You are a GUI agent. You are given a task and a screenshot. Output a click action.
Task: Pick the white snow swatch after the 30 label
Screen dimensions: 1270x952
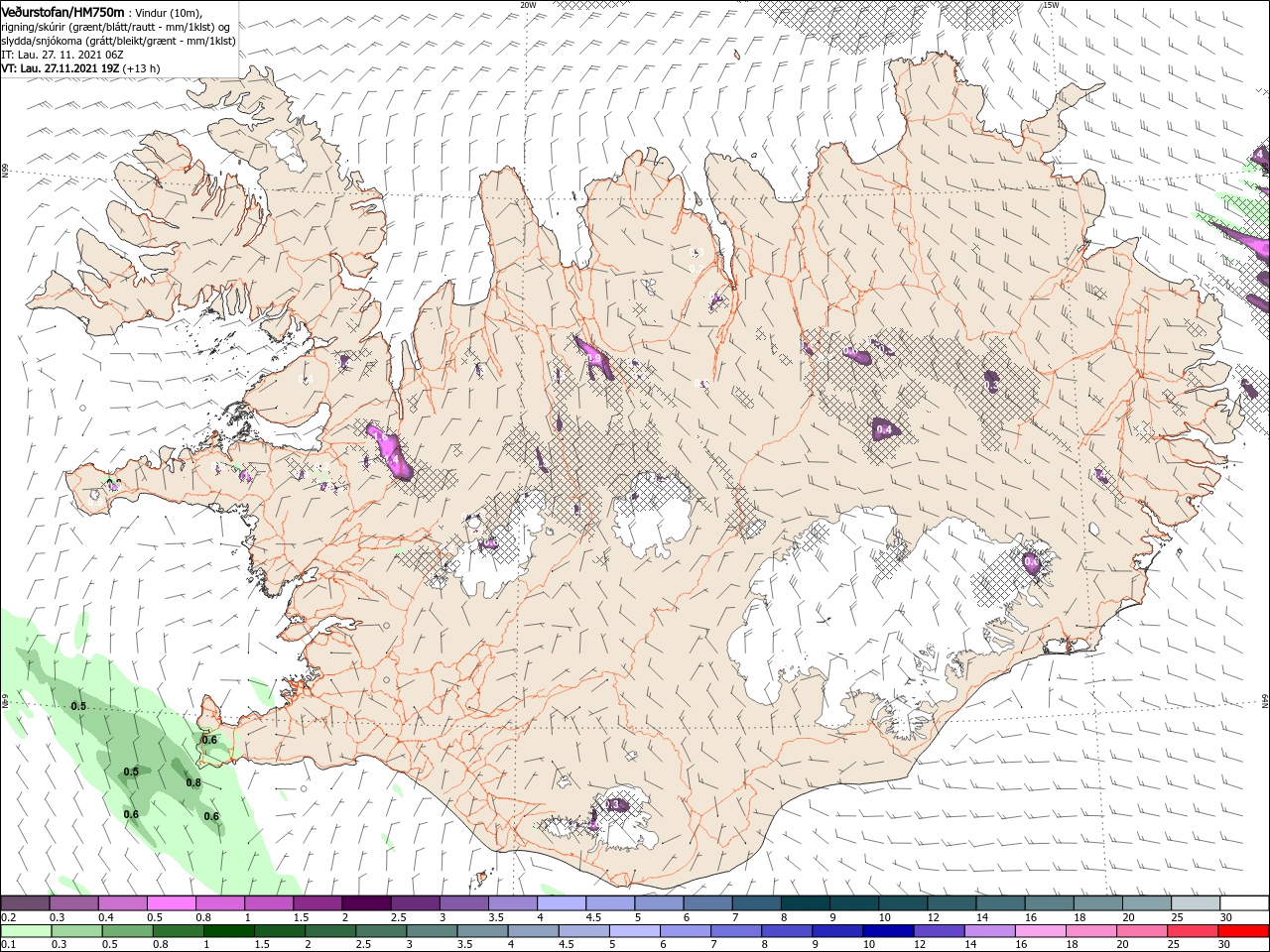click(x=1244, y=903)
